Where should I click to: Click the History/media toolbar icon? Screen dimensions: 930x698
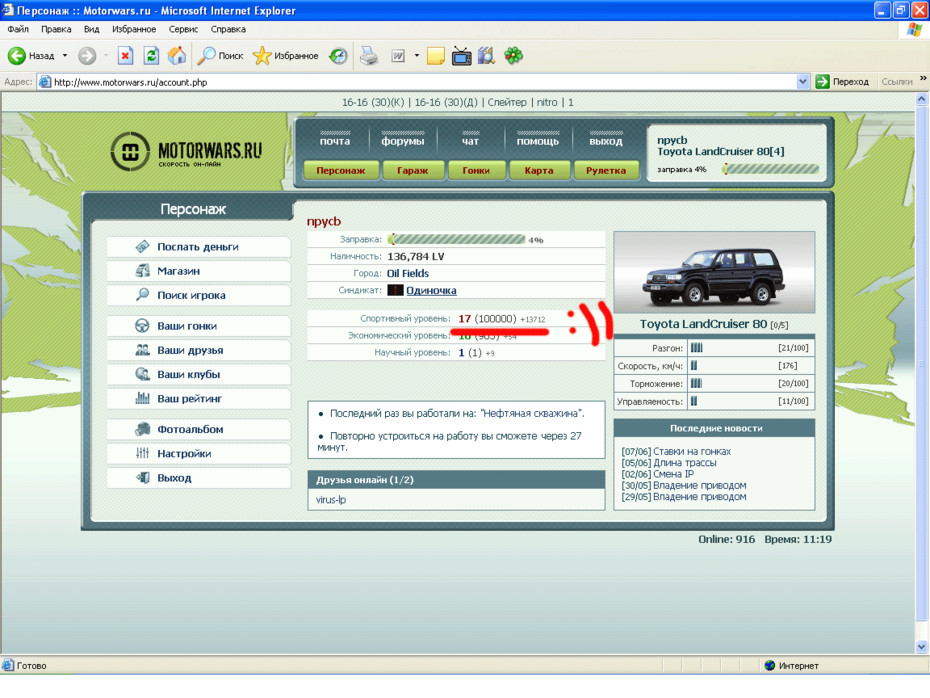coord(338,56)
